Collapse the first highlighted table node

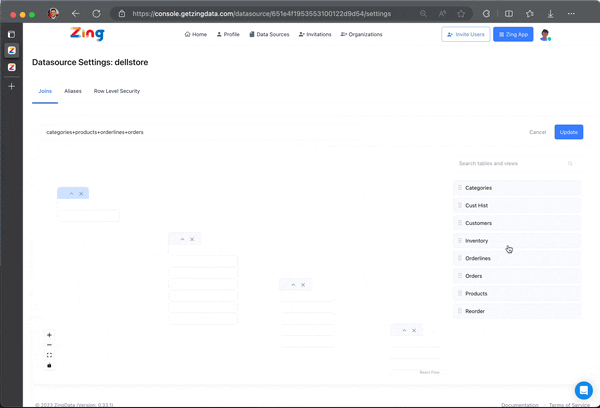click(x=71, y=194)
